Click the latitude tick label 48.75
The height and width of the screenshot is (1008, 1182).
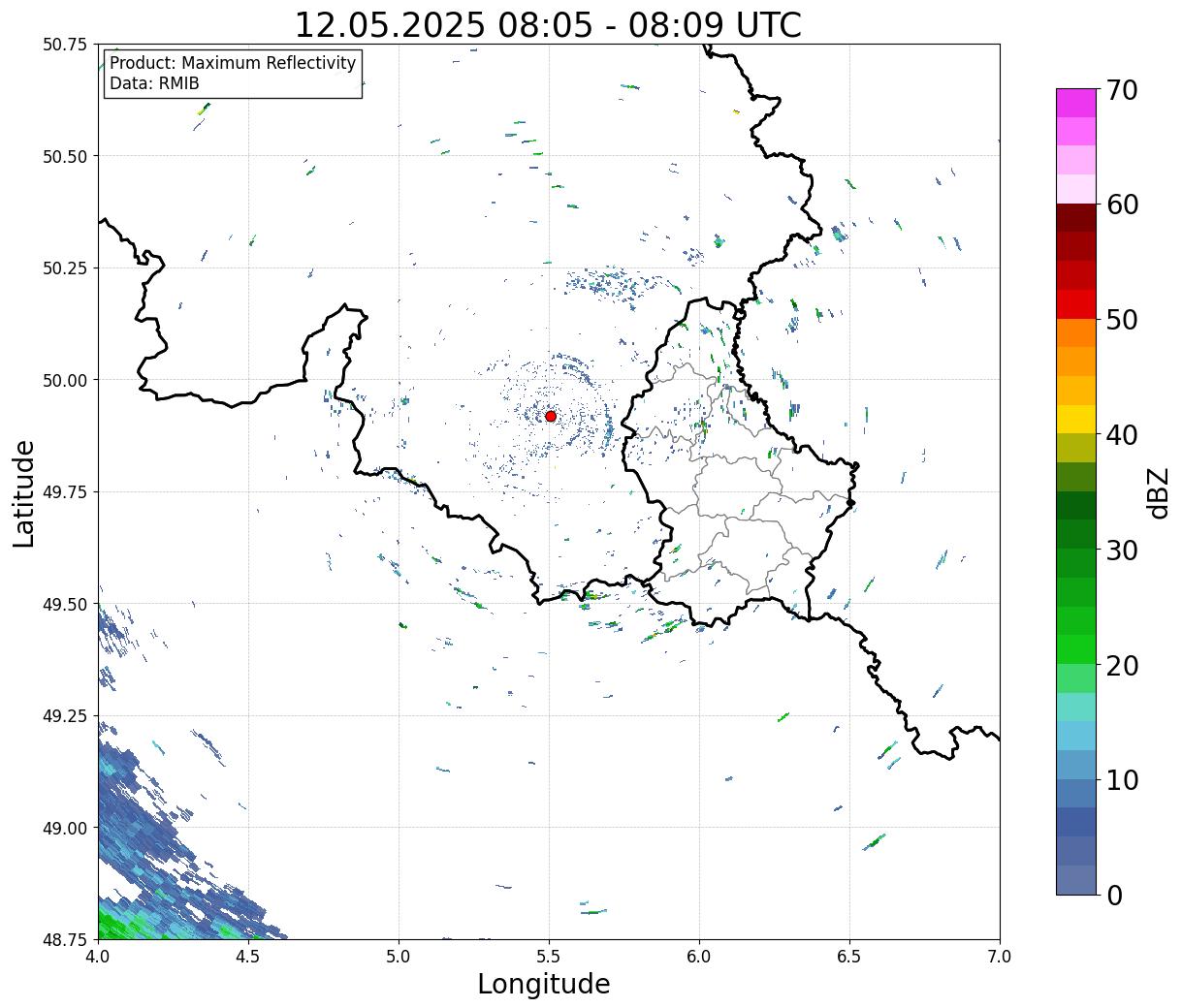click(65, 939)
